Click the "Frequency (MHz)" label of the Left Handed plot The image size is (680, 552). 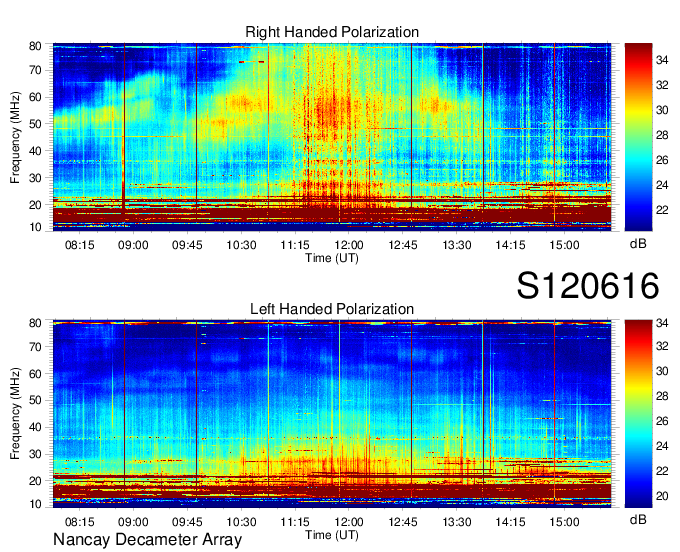pos(15,414)
